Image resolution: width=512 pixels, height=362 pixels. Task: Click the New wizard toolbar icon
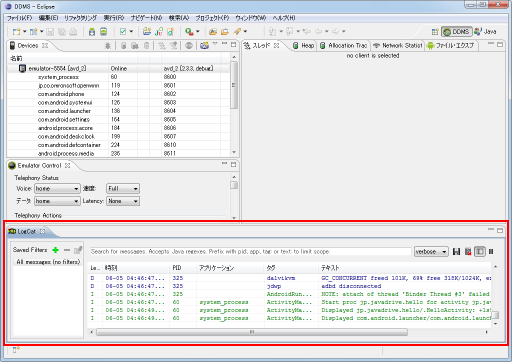coord(16,32)
